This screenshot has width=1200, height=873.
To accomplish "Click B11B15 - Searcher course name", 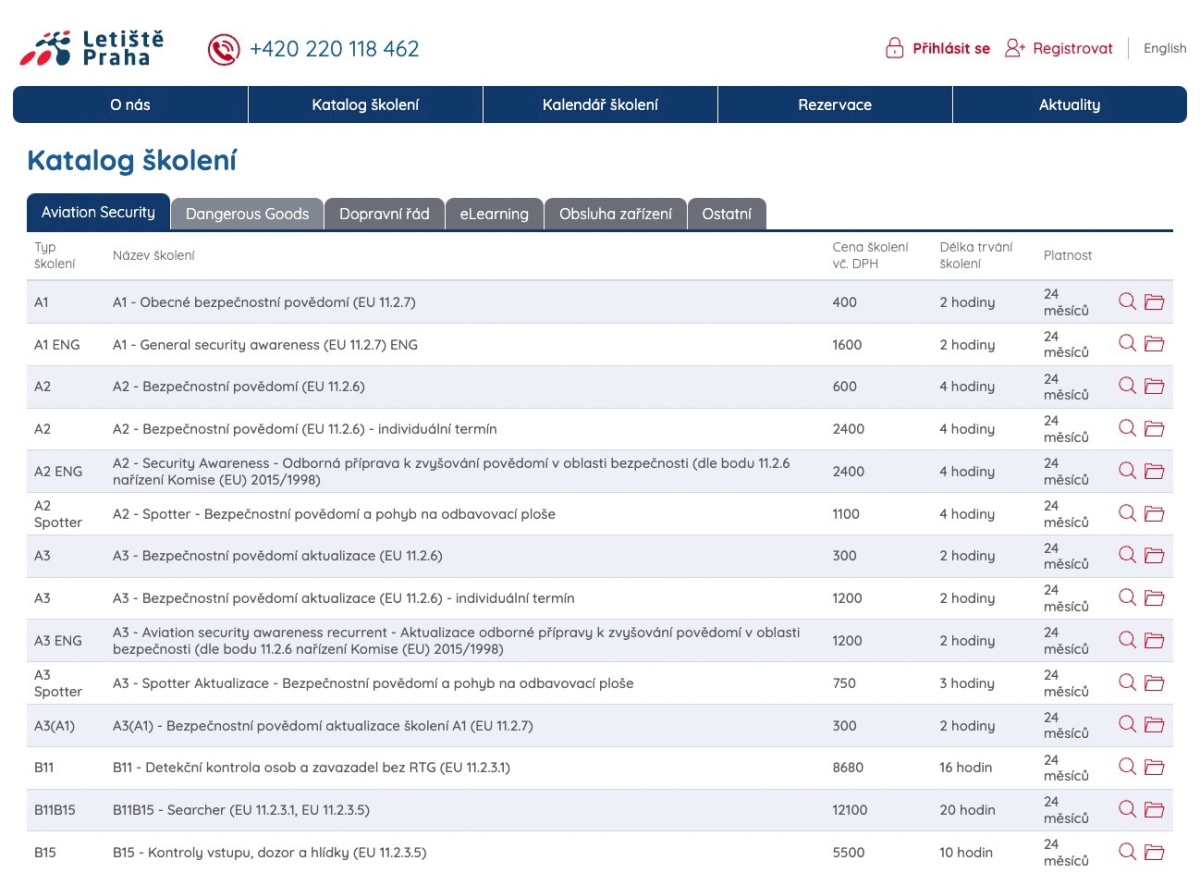I will [241, 810].
